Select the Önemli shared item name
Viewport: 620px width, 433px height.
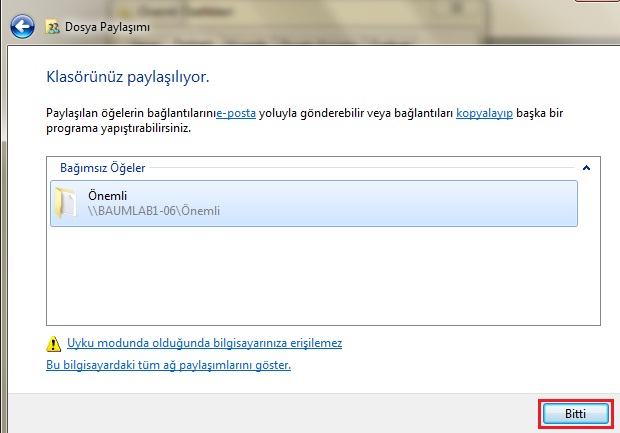click(x=108, y=196)
